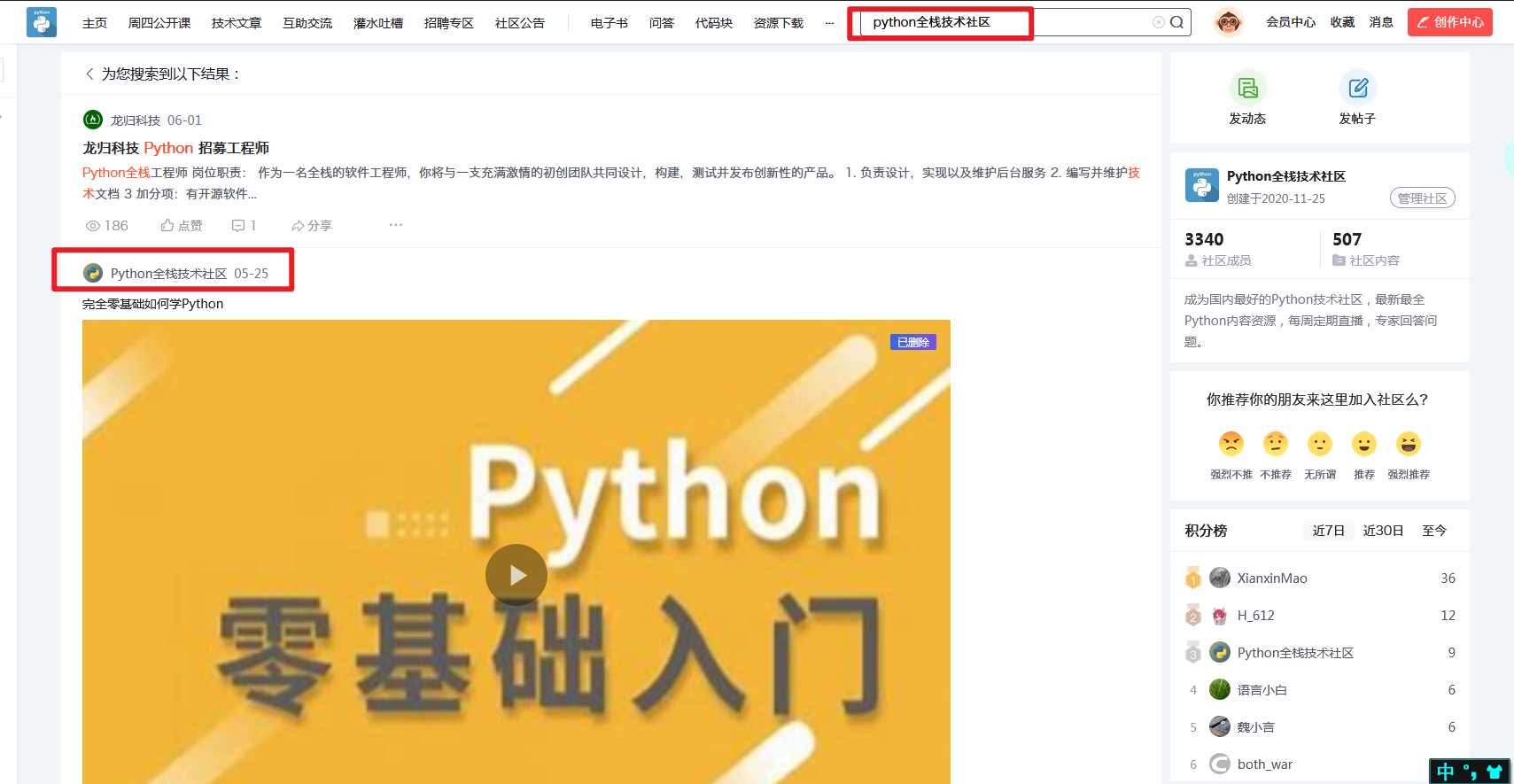Click the Python全栈技术社区 sidebar title
The image size is (1514, 784).
pos(1286,176)
